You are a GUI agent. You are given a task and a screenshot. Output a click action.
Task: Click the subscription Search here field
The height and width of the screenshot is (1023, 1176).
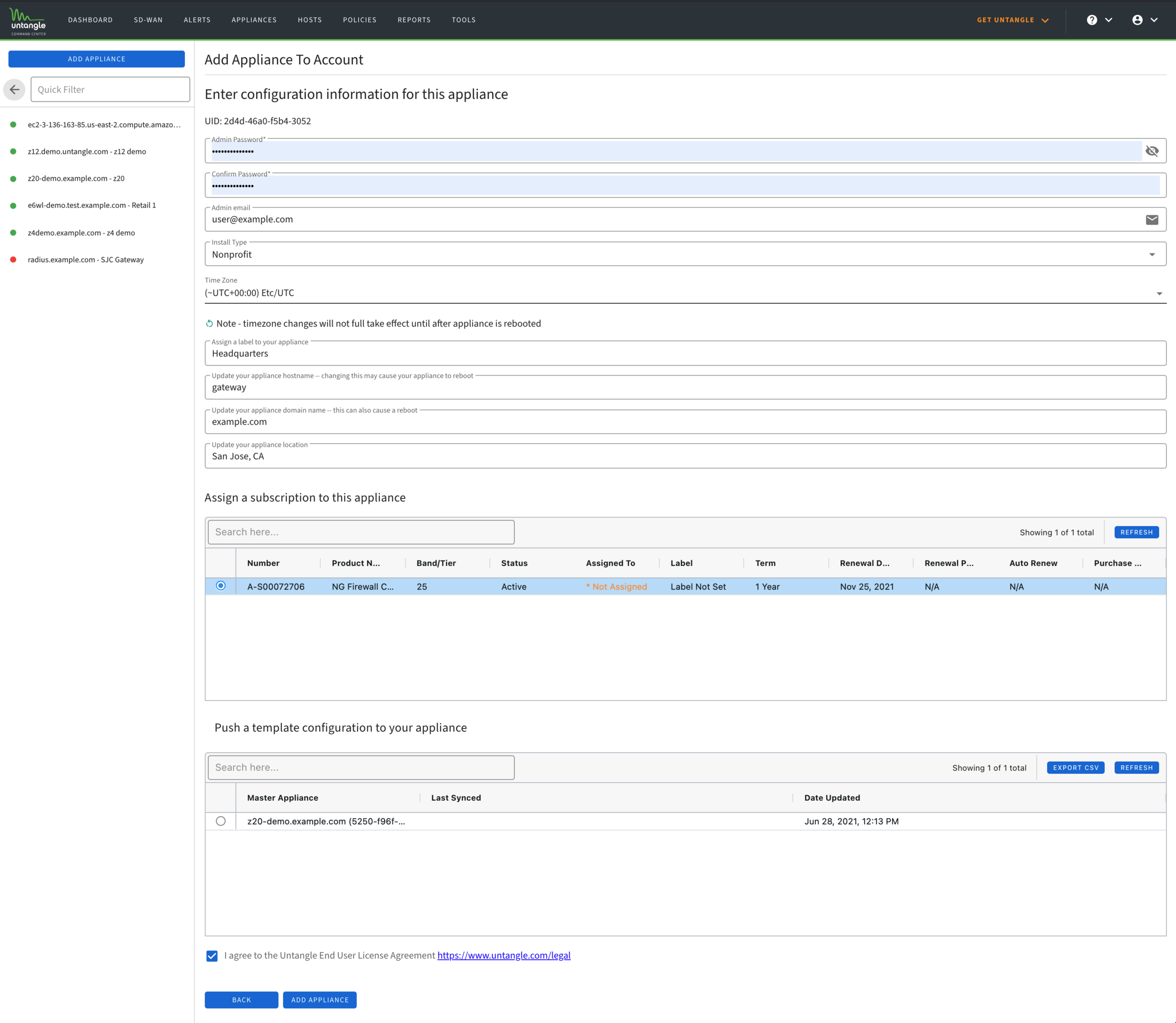tap(361, 532)
